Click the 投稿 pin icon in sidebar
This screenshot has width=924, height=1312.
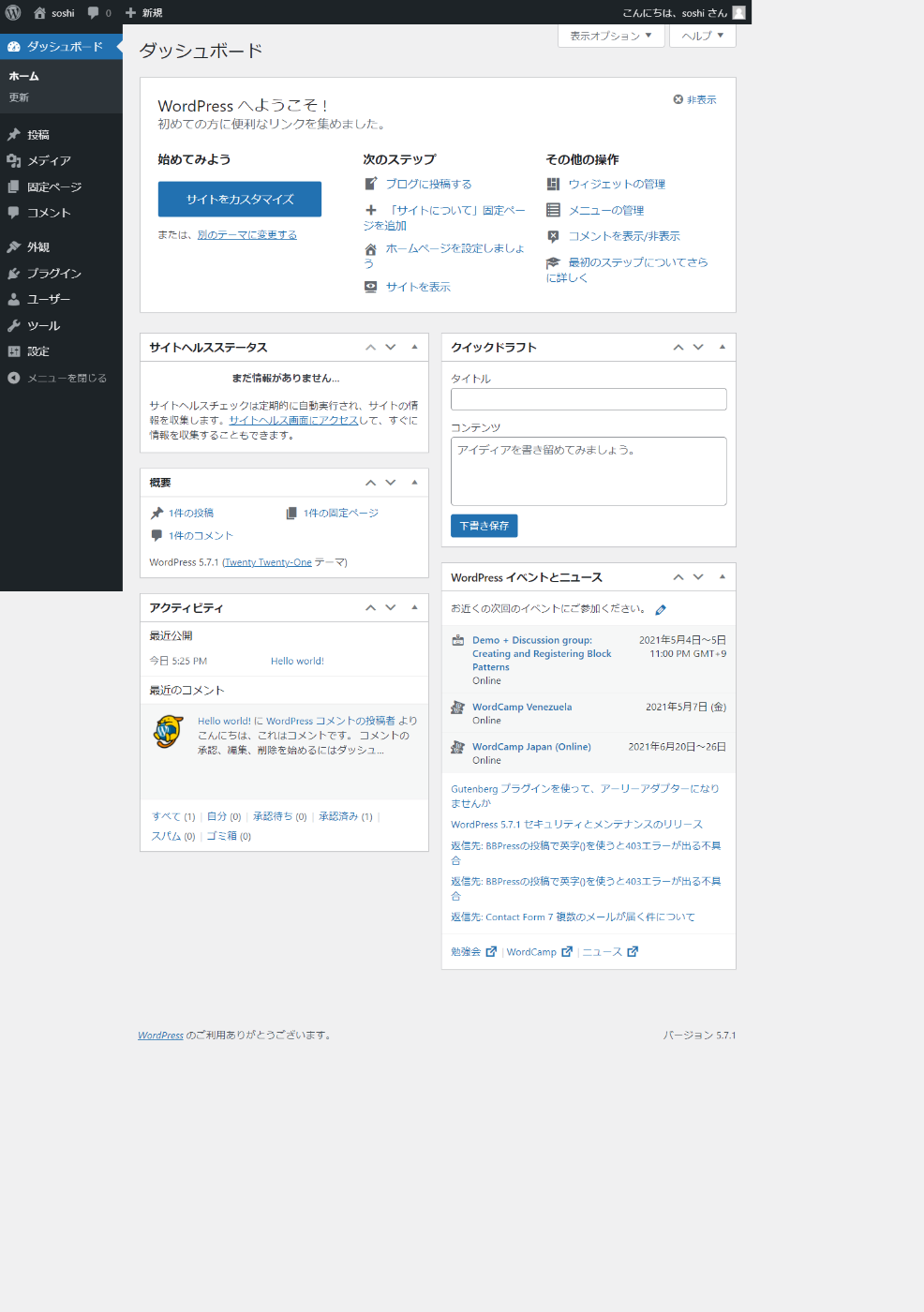click(14, 134)
